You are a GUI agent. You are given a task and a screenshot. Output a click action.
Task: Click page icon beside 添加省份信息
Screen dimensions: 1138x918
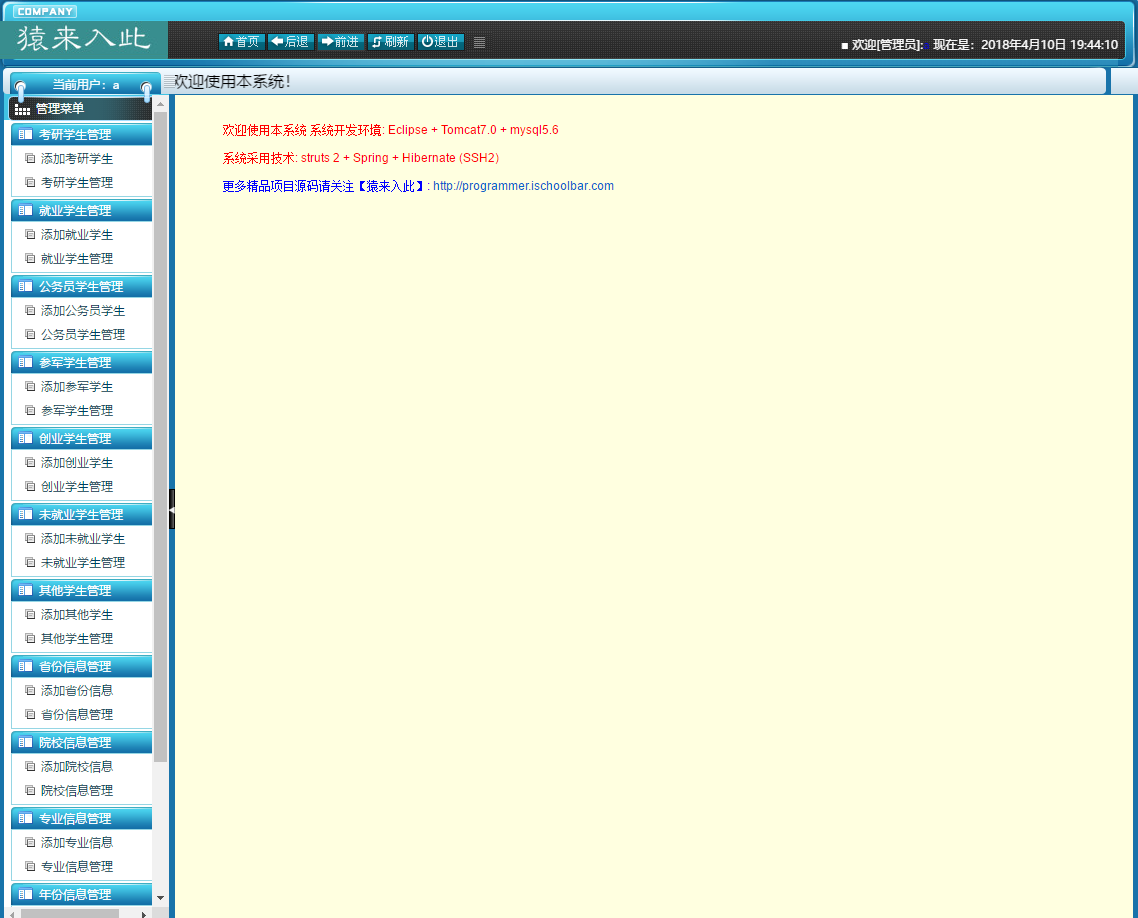30,690
